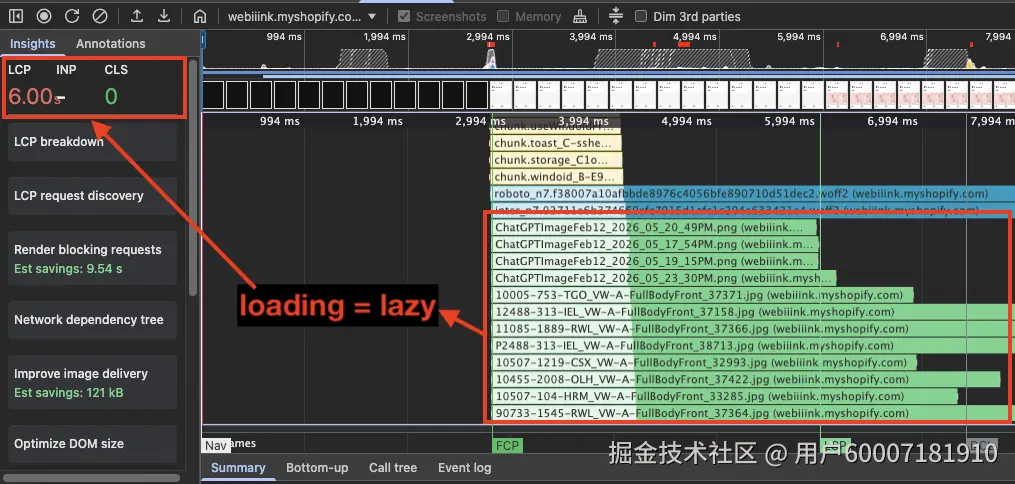Select the chunk.toast_C-sshe network request
The width and height of the screenshot is (1015, 484).
[x=555, y=143]
